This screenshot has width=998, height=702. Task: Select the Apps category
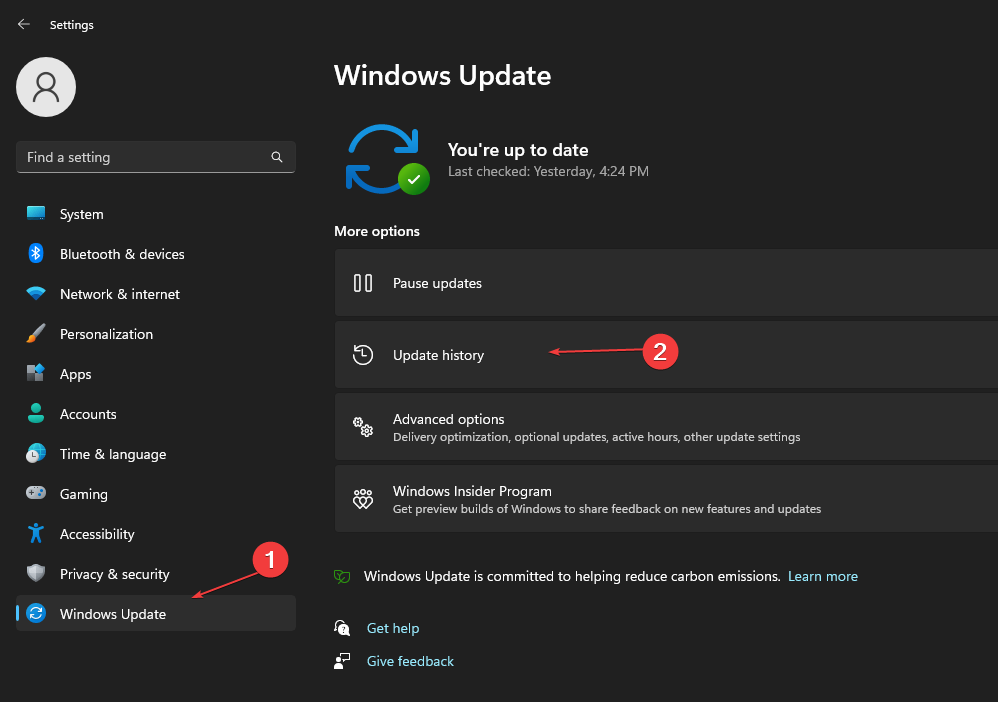coord(75,374)
